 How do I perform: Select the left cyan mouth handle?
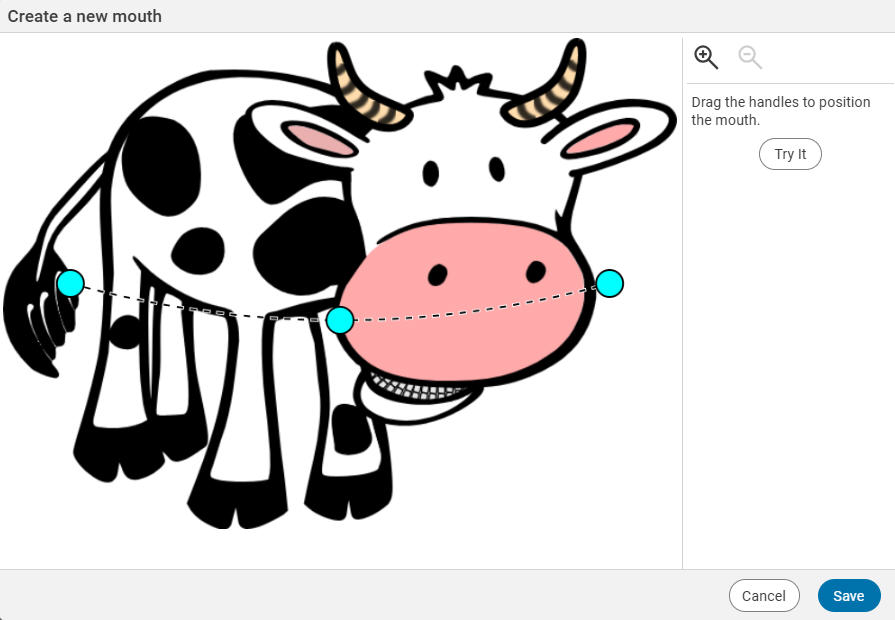(x=70, y=283)
